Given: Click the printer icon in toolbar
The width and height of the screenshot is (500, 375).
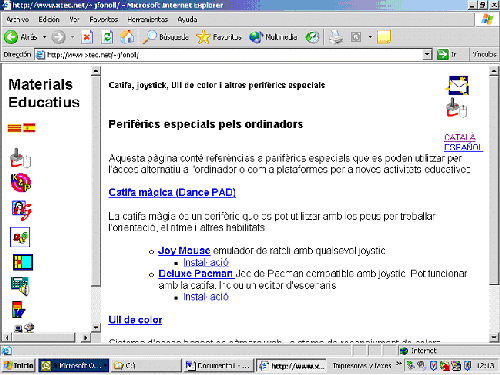Looking at the screenshot, I should [x=336, y=37].
